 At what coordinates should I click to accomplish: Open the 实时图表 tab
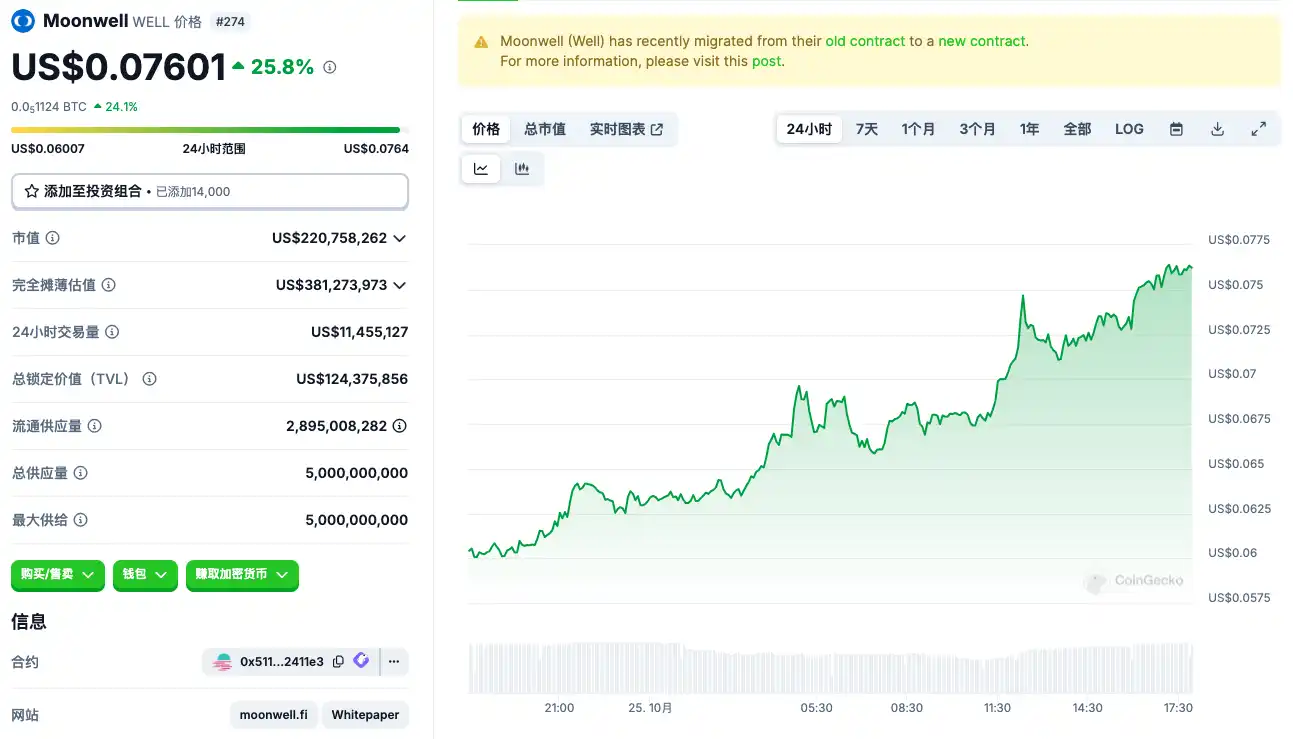click(x=626, y=129)
